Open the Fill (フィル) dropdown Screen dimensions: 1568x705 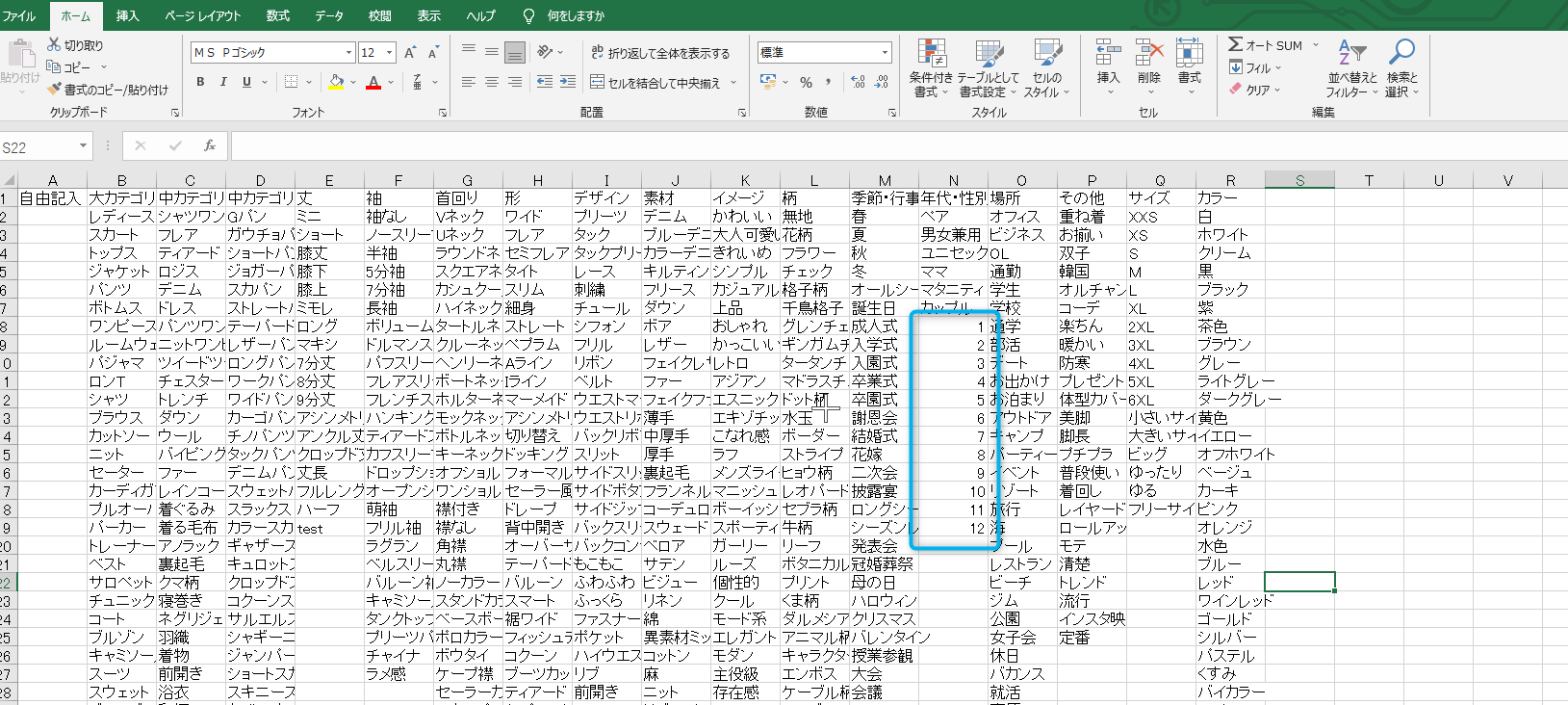pos(1255,67)
